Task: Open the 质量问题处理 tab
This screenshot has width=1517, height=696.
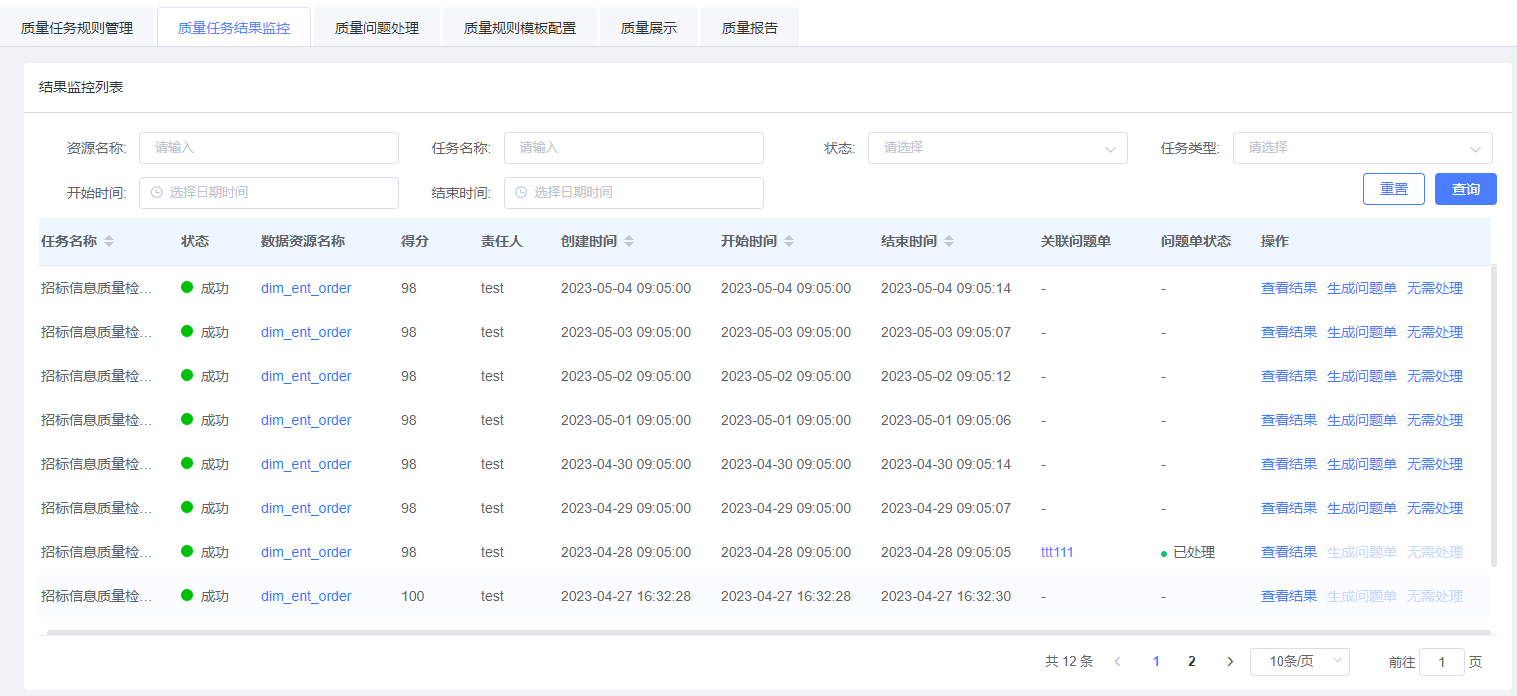Action: tap(377, 28)
